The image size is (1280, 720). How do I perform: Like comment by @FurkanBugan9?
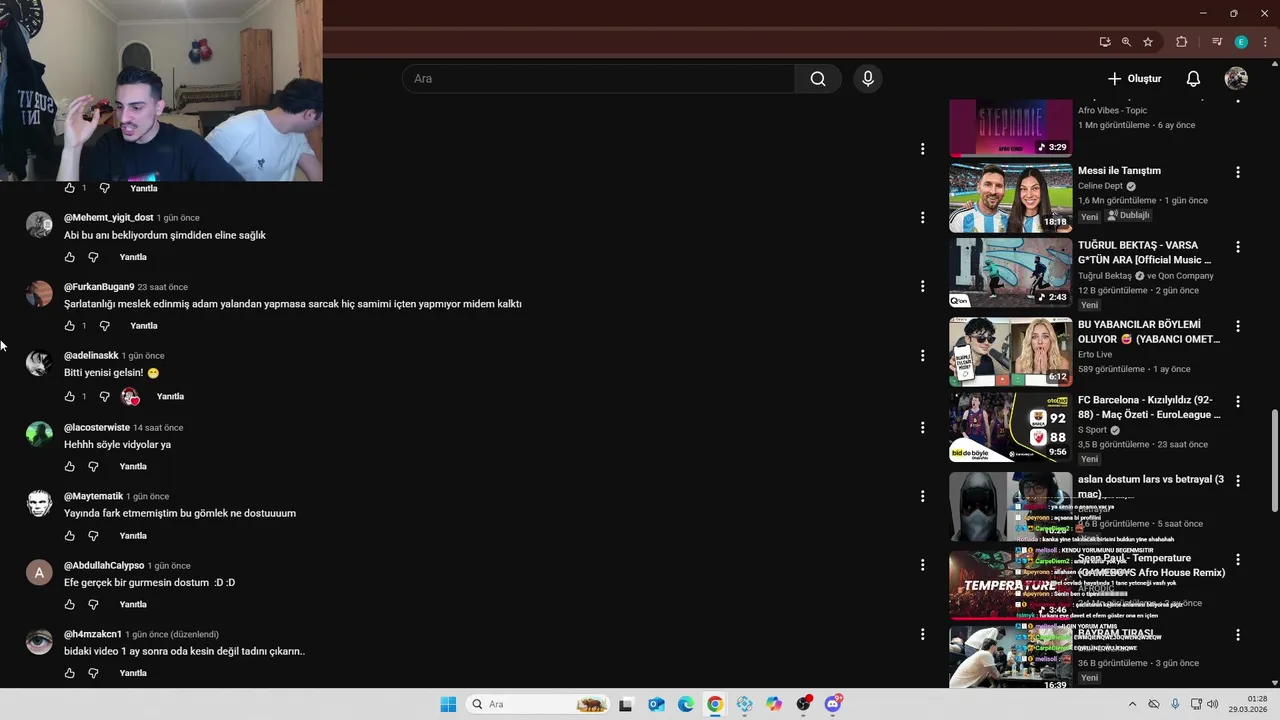[70, 326]
